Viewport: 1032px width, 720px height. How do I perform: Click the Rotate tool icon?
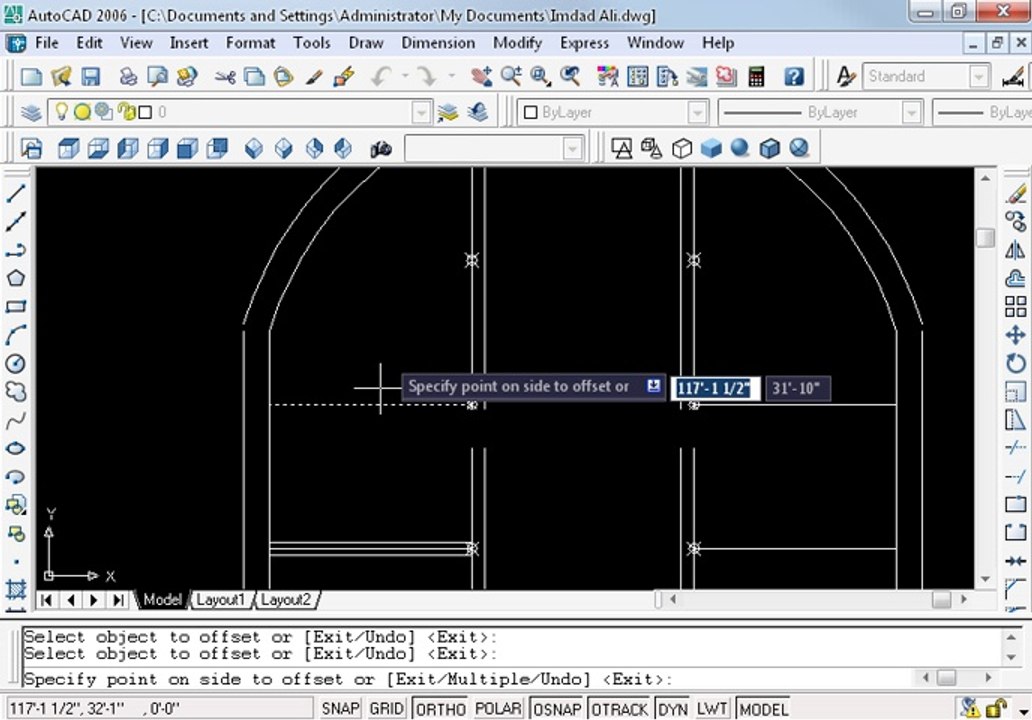pos(1016,363)
